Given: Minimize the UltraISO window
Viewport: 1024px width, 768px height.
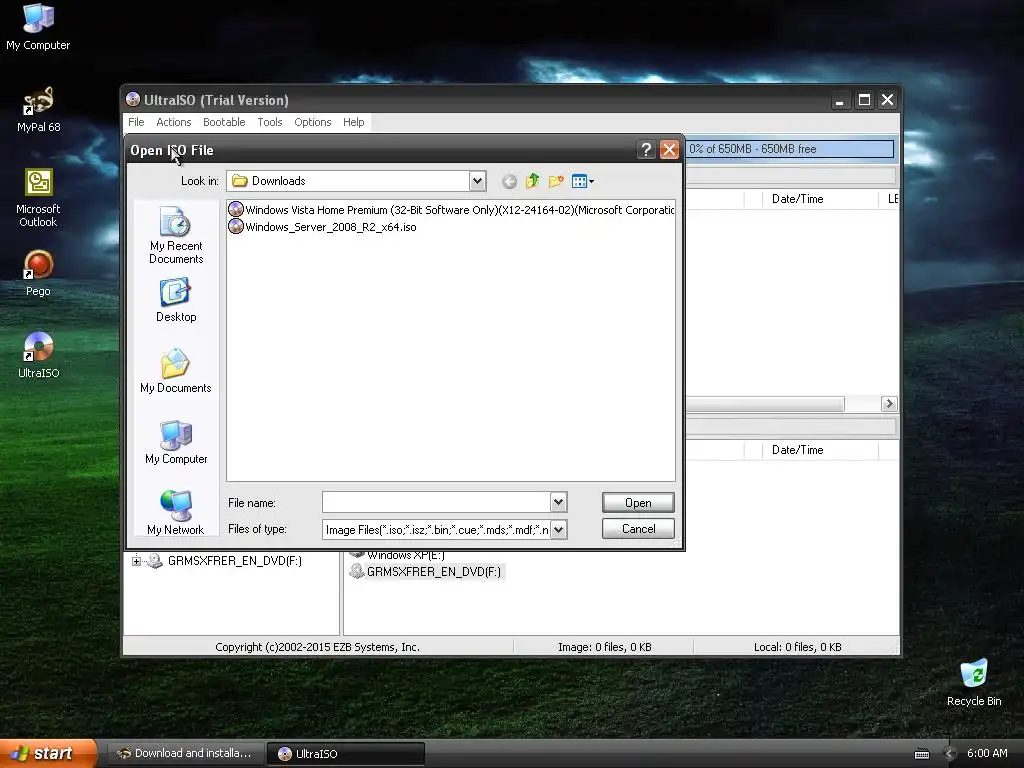Looking at the screenshot, I should coord(840,101).
